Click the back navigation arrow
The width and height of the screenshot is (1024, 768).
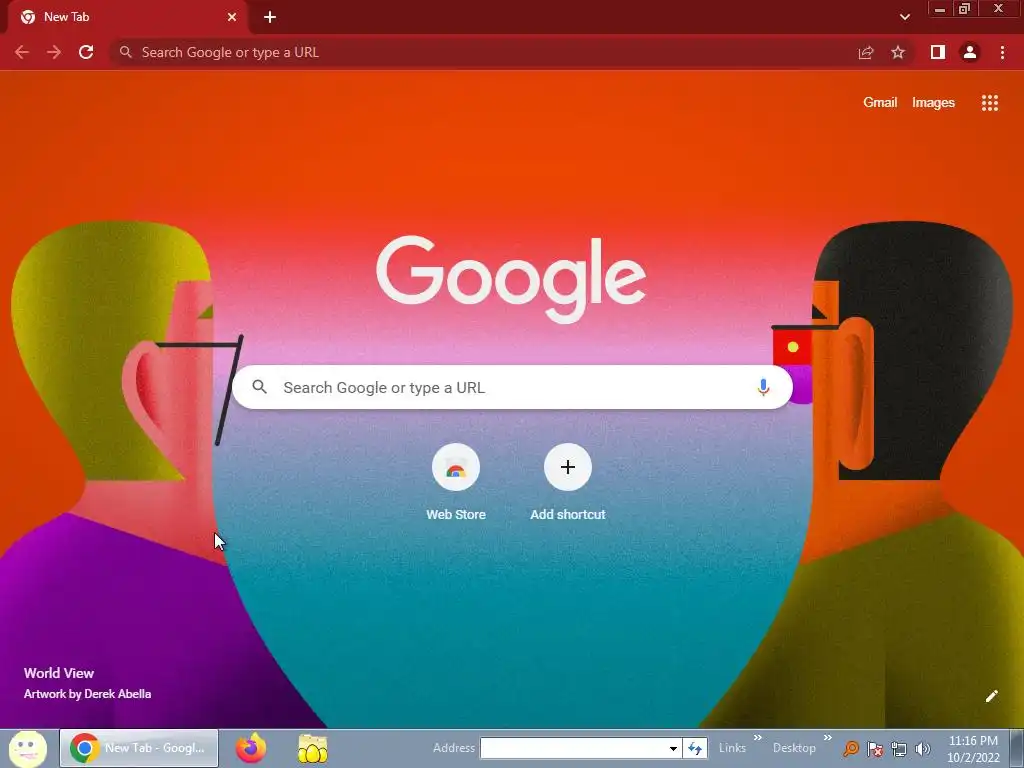pos(22,52)
